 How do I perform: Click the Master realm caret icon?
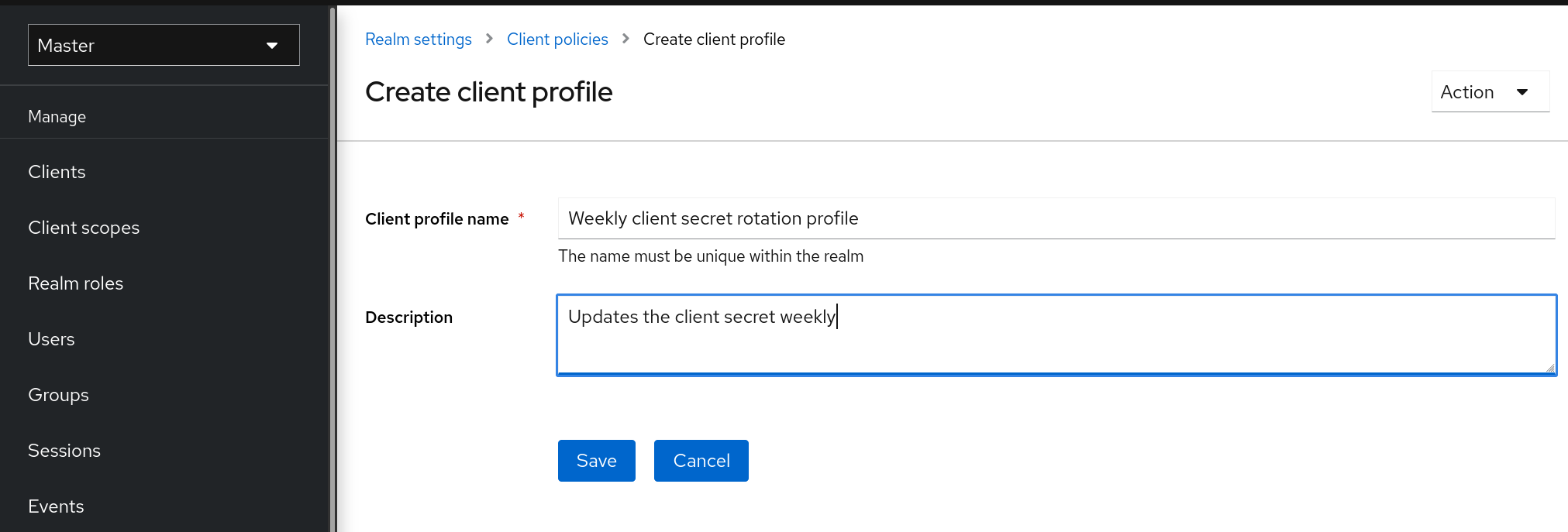point(272,46)
